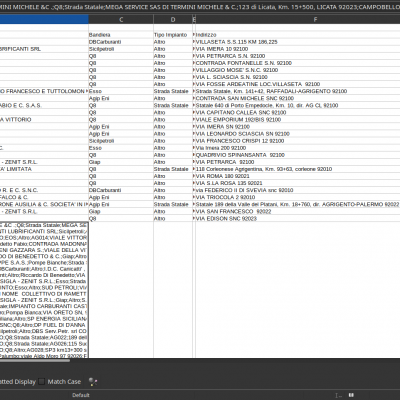Select the Via Imera 200 92100 cell
This screenshot has width=400, height=400.
[298, 148]
